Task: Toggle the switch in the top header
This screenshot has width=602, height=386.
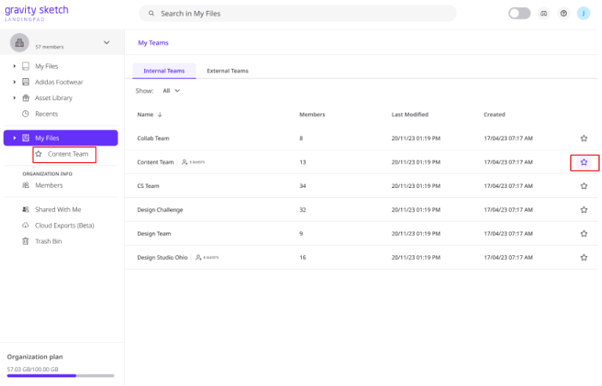Action: click(x=519, y=13)
